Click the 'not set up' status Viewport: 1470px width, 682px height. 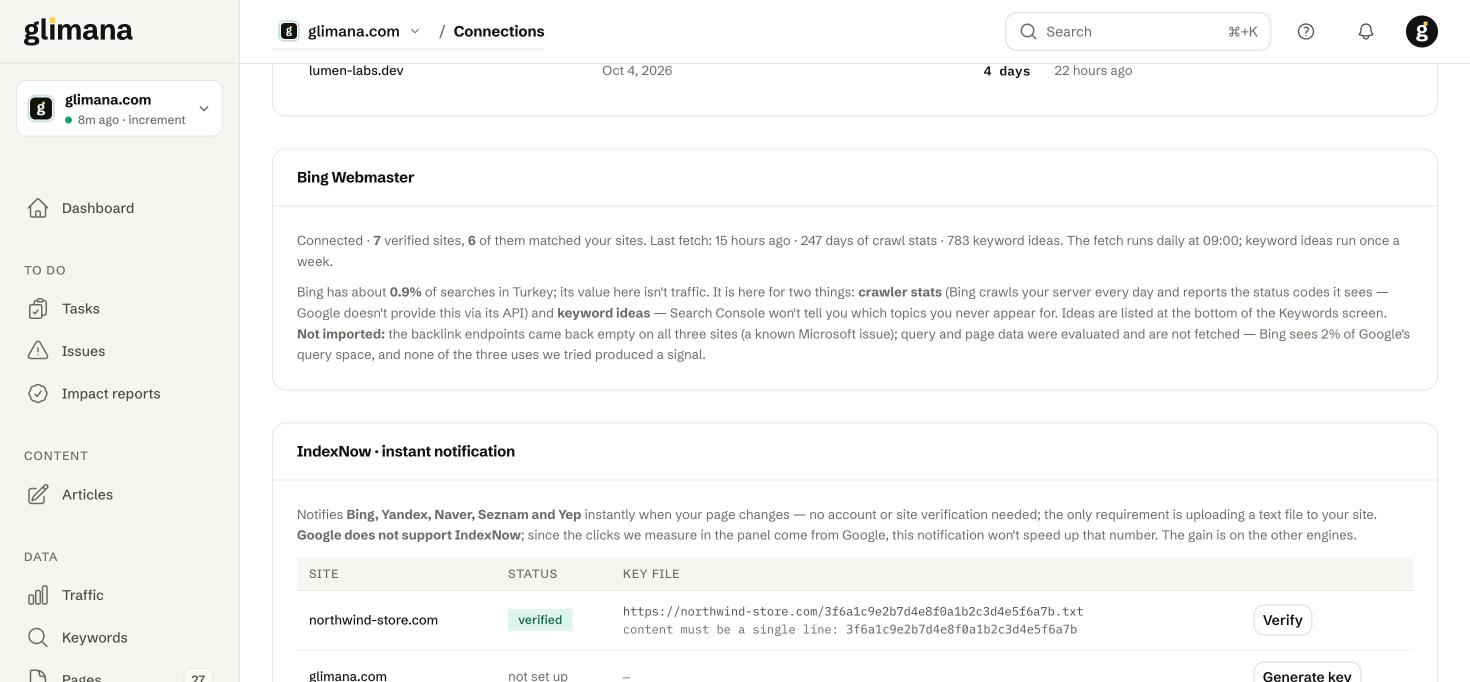pos(538,676)
